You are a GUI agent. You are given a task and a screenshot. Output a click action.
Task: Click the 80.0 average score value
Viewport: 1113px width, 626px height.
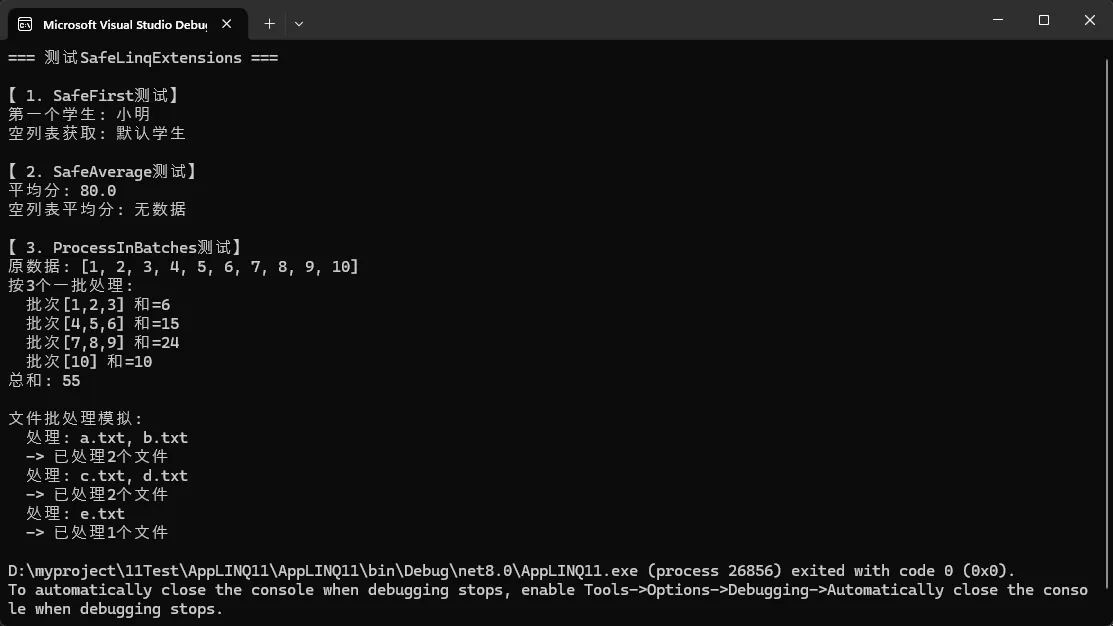[x=98, y=191]
